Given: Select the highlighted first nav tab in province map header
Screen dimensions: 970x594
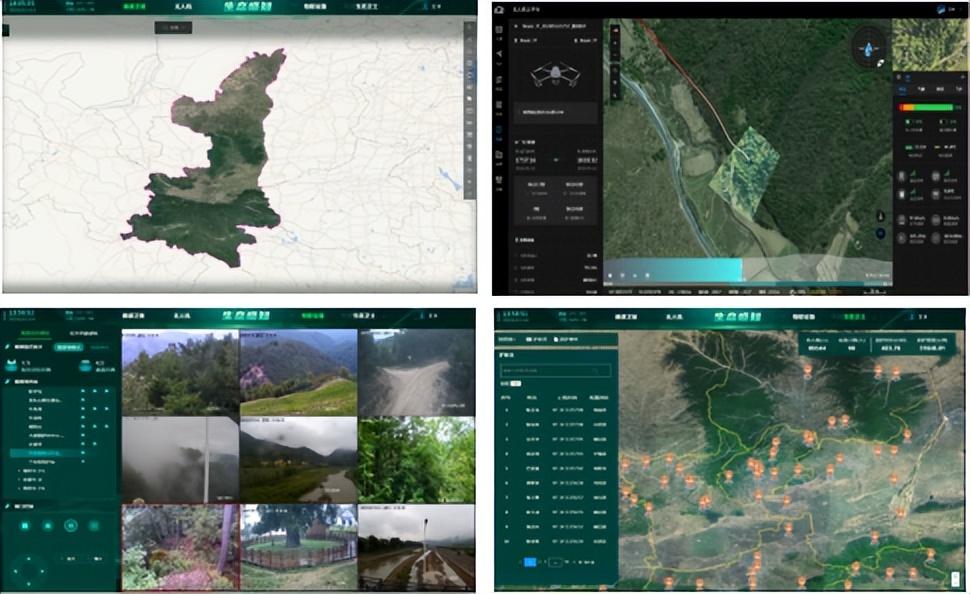Looking at the screenshot, I should (x=133, y=6).
